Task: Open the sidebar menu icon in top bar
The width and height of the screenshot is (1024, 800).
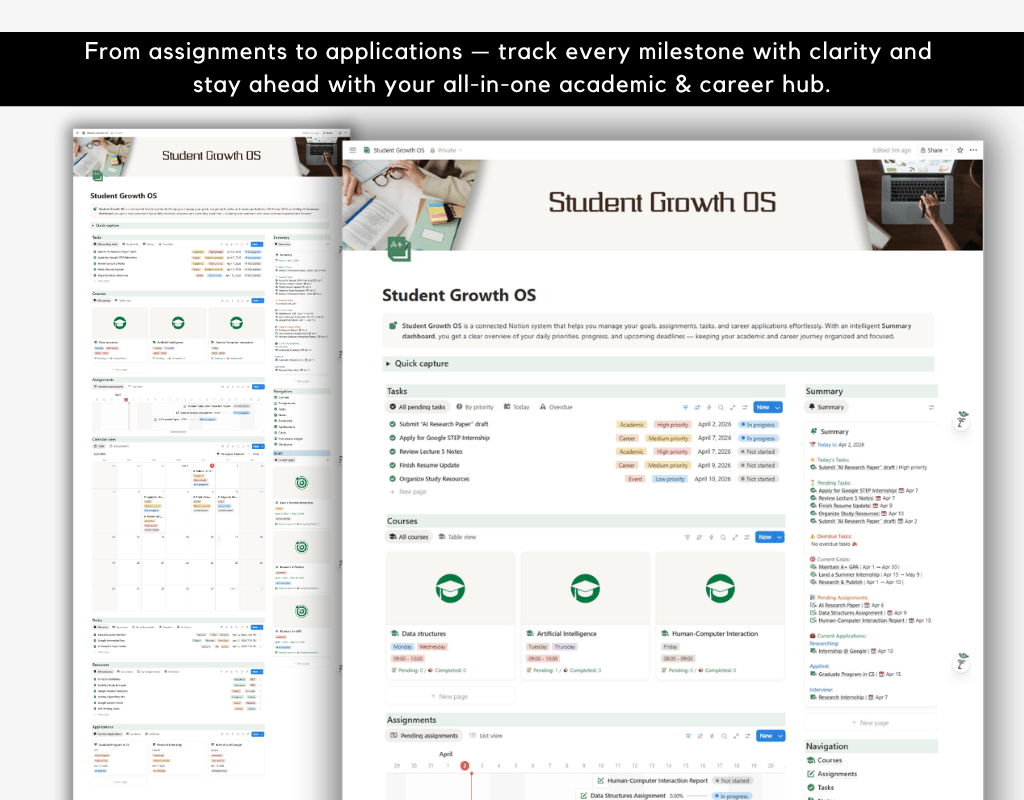Action: tap(353, 150)
